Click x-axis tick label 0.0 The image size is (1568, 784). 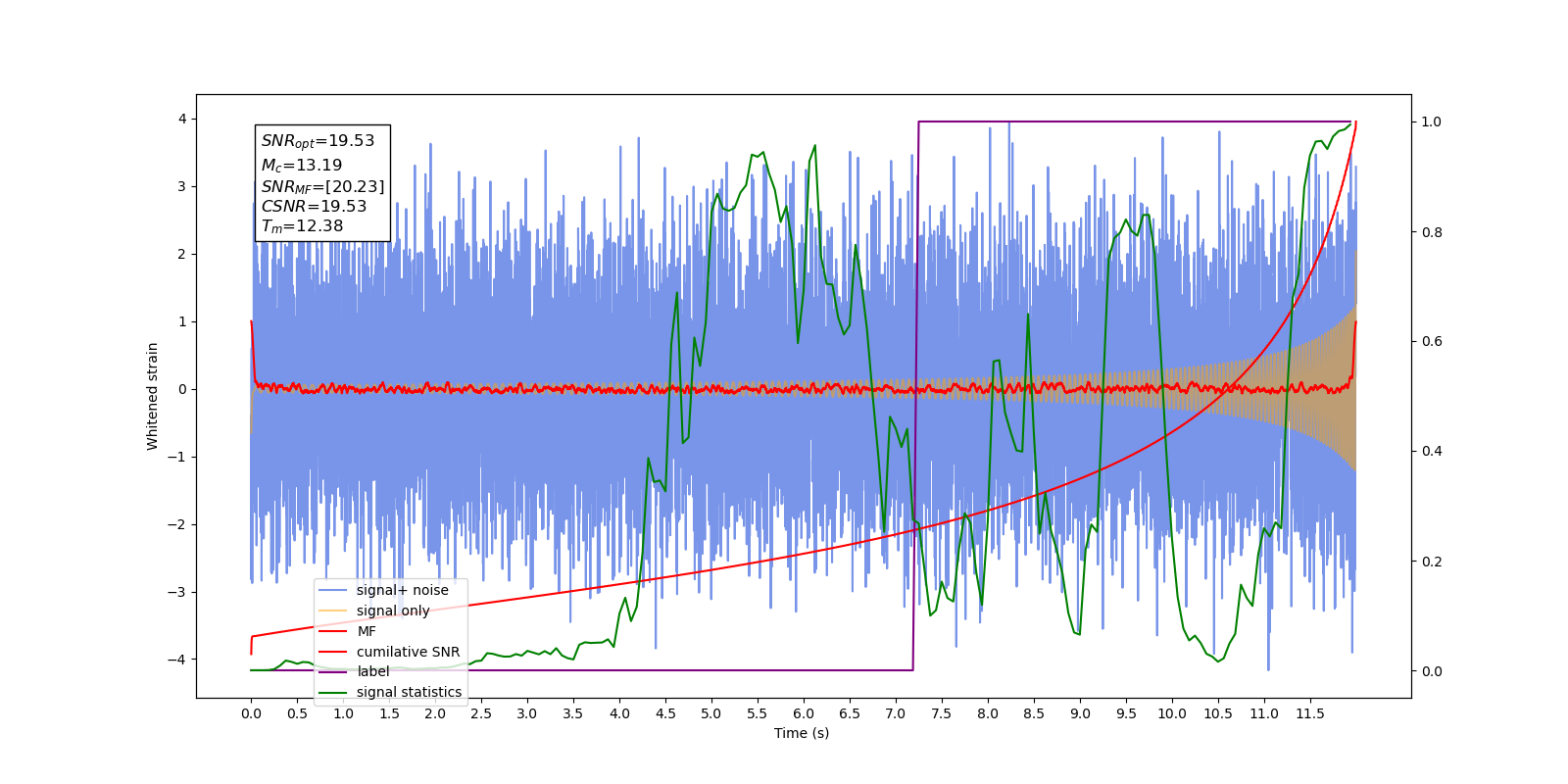point(251,713)
